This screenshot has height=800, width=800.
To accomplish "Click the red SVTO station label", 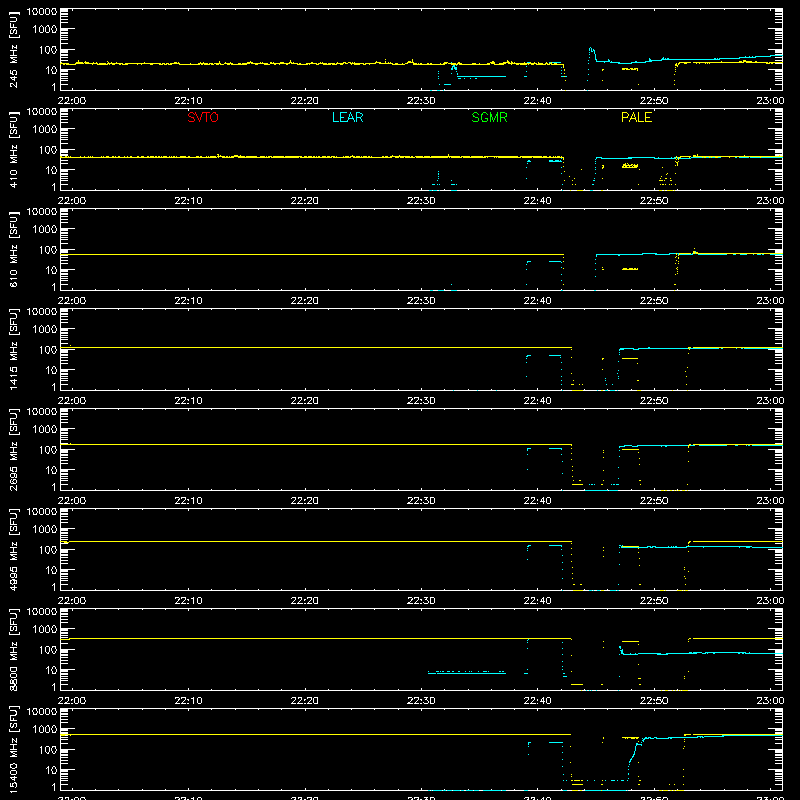I will 203,117.
